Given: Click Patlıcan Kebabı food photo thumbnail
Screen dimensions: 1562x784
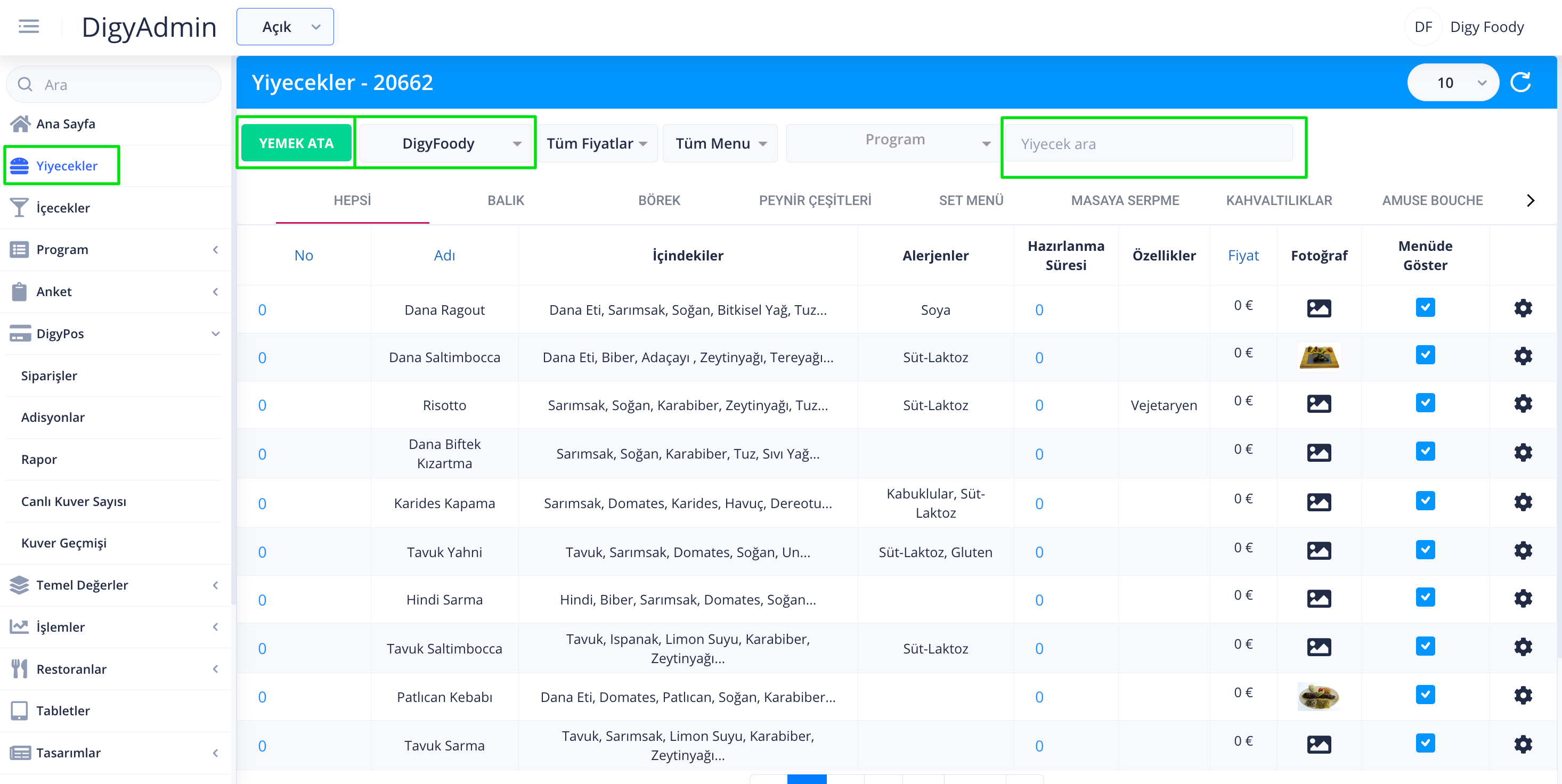Looking at the screenshot, I should 1319,697.
